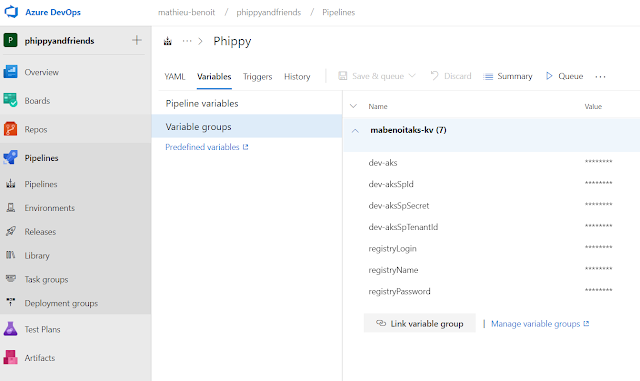
Task: Click the Task groups icon
Action: (11, 279)
